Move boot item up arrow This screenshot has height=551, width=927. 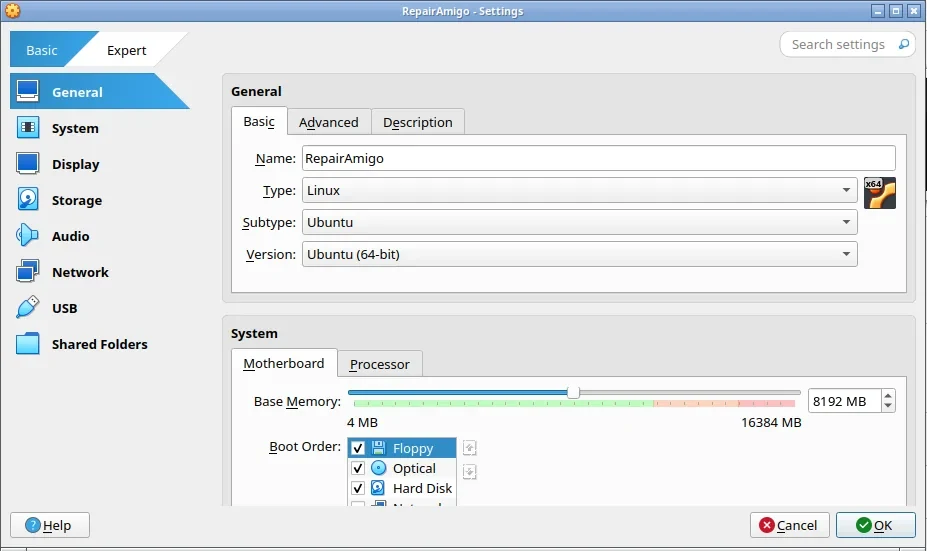(x=469, y=448)
